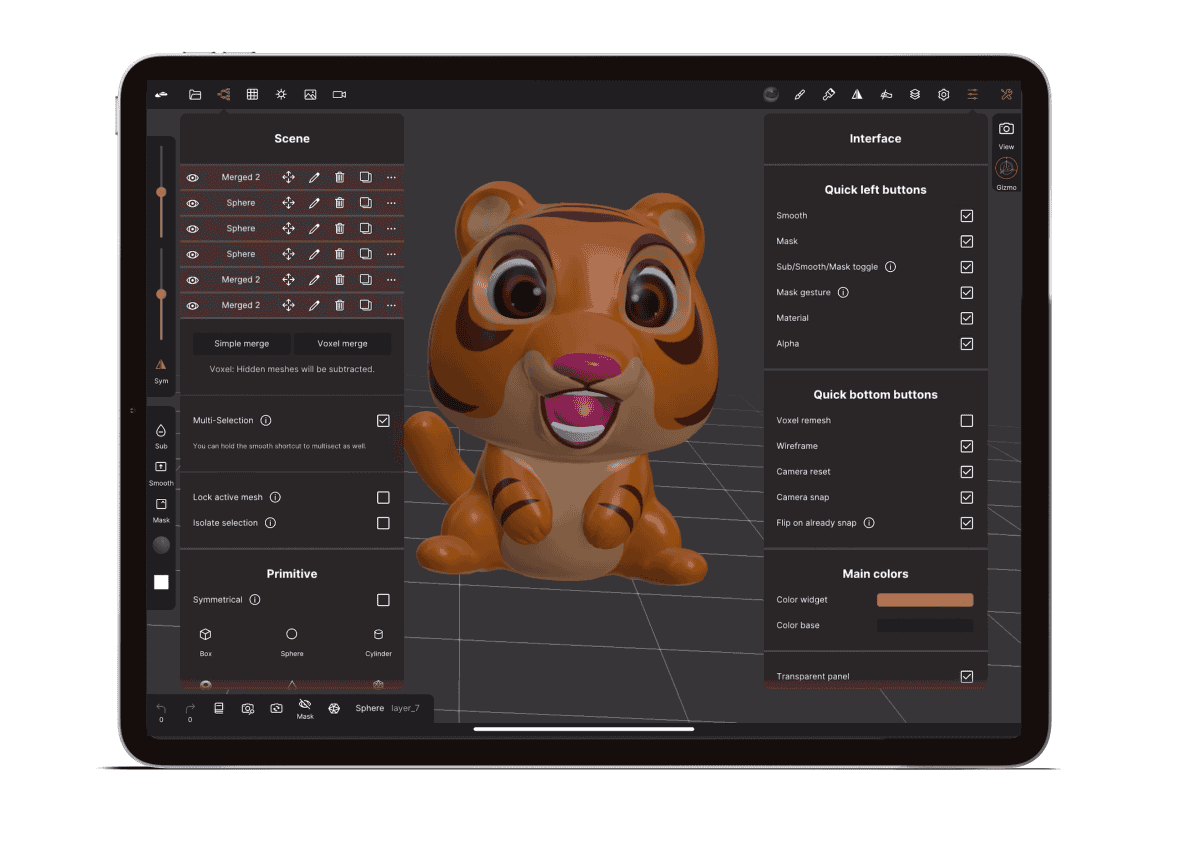Click the upper radius slider handle

click(x=161, y=193)
